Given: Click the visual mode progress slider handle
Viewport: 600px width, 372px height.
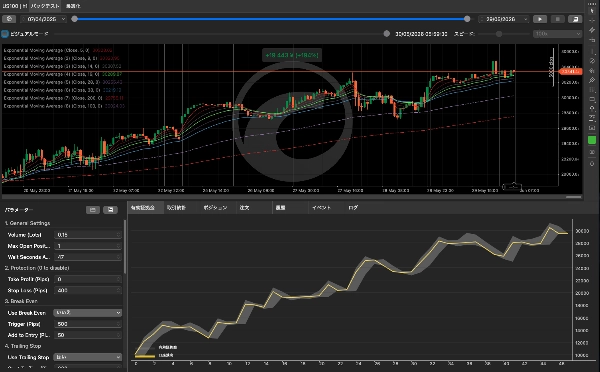Looking at the screenshot, I should (386, 34).
